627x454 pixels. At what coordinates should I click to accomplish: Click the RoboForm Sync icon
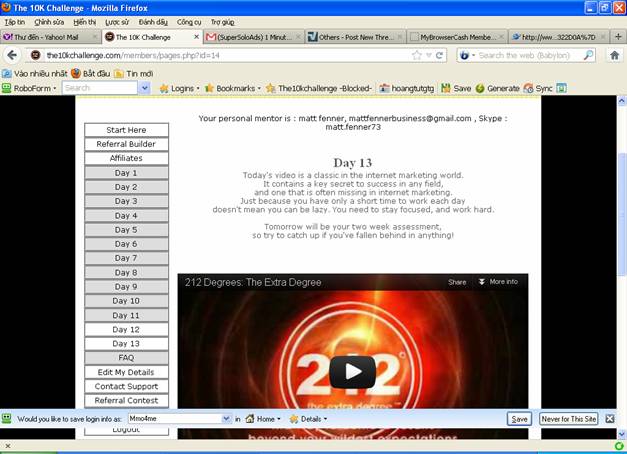[538, 88]
